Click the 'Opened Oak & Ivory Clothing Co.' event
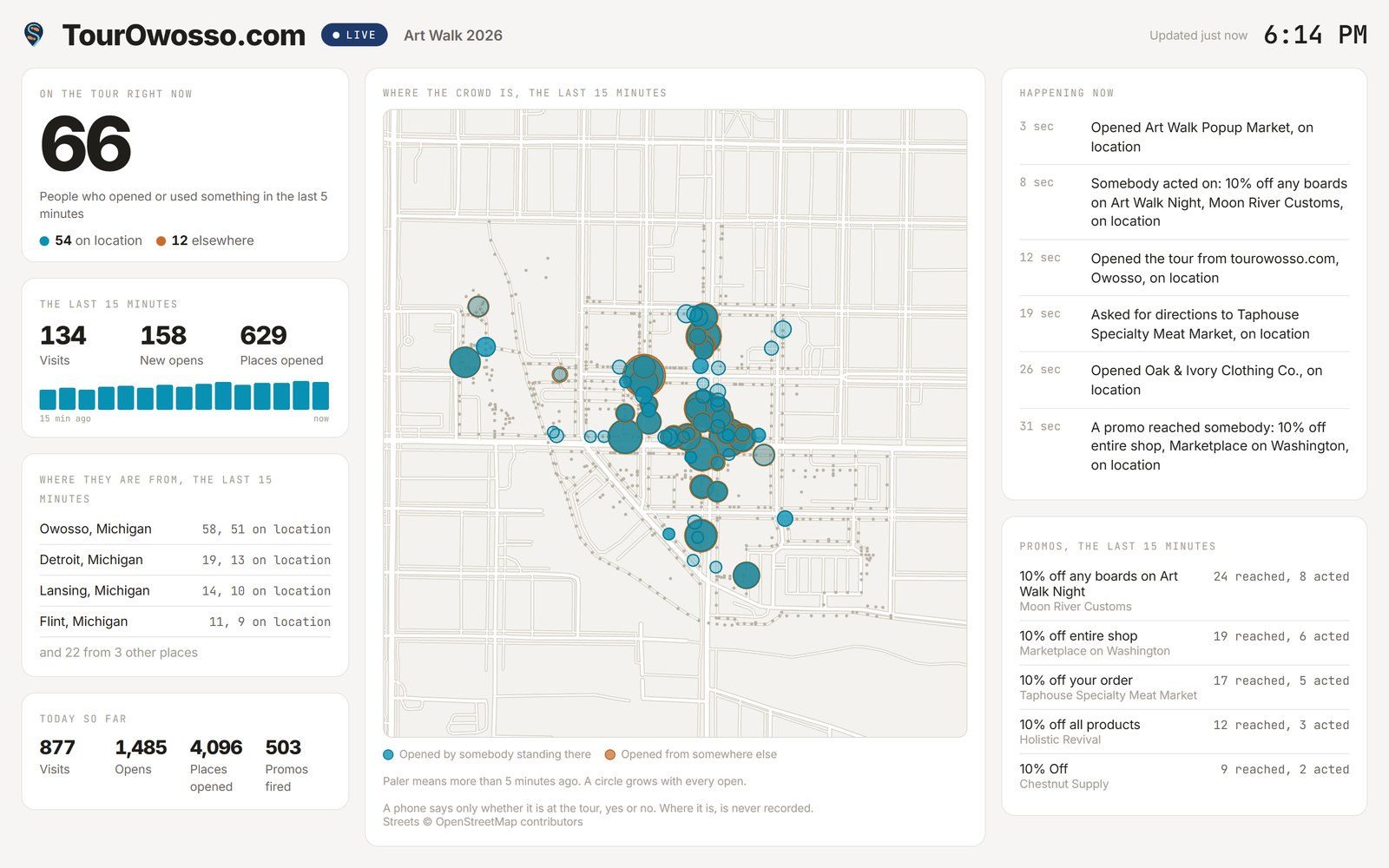 (1184, 380)
